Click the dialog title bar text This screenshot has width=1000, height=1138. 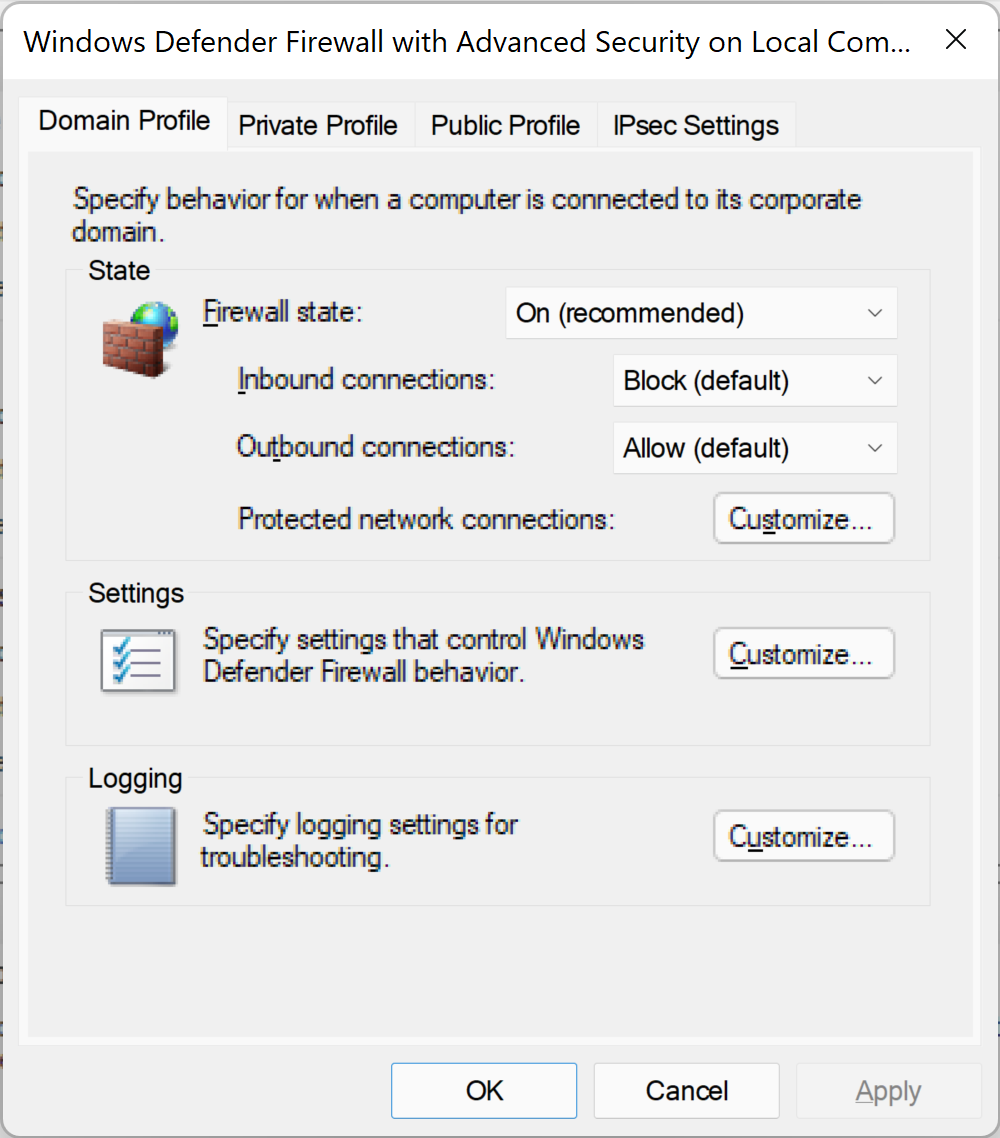point(467,41)
